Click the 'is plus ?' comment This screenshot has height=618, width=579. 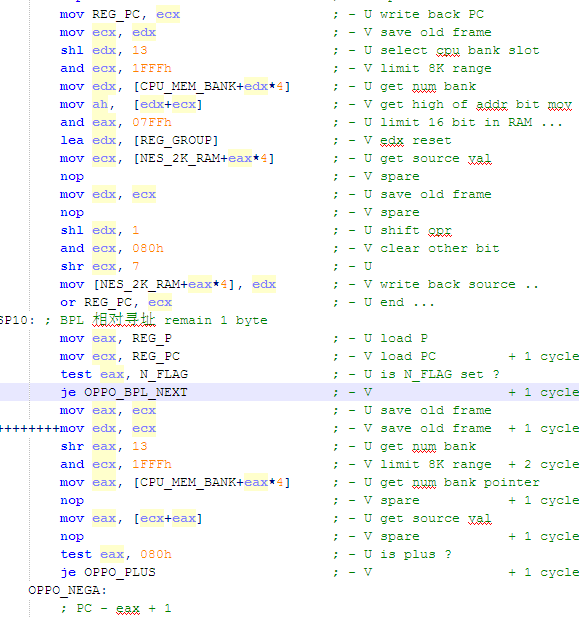click(416, 555)
